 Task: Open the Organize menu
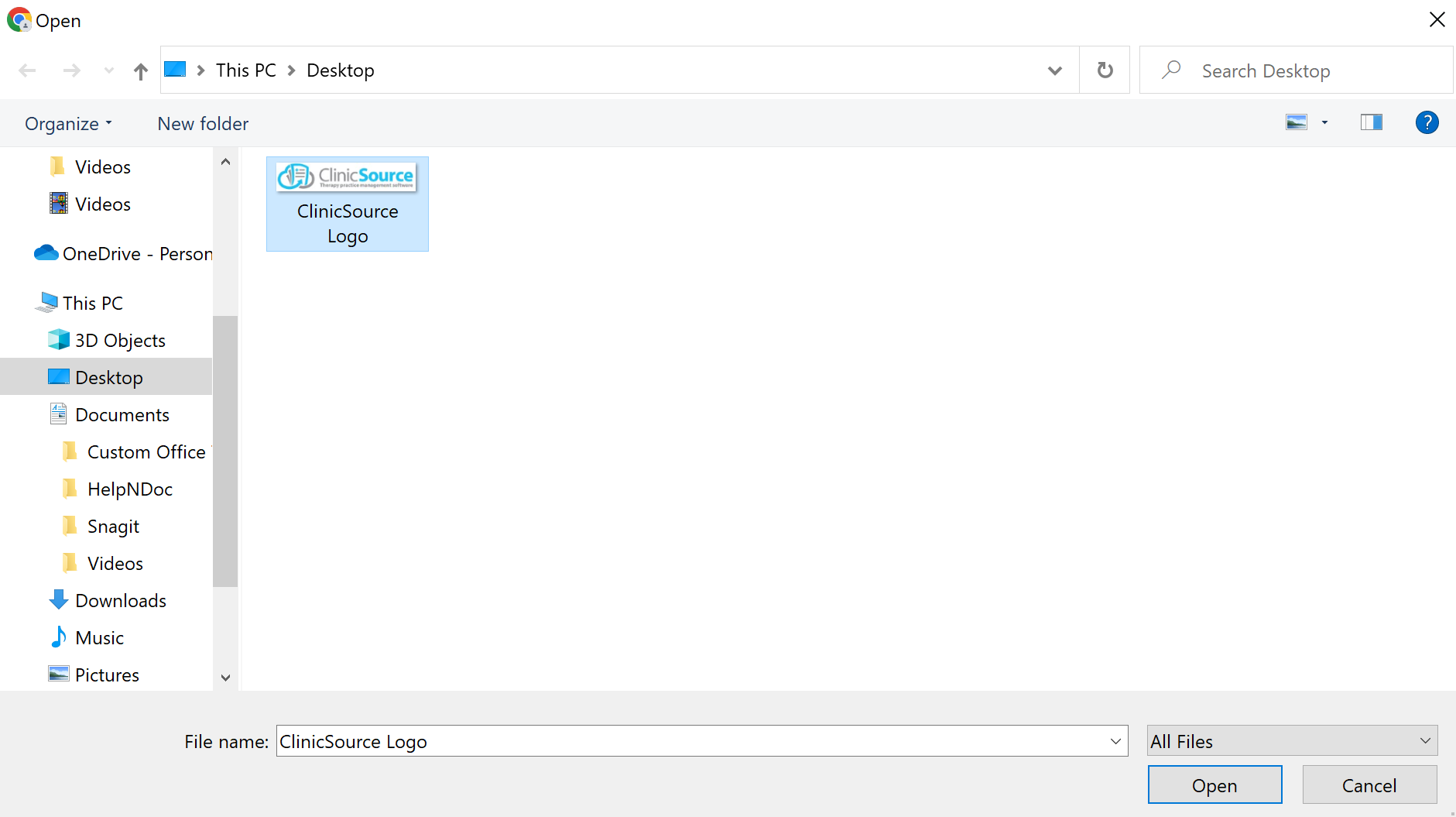68,124
